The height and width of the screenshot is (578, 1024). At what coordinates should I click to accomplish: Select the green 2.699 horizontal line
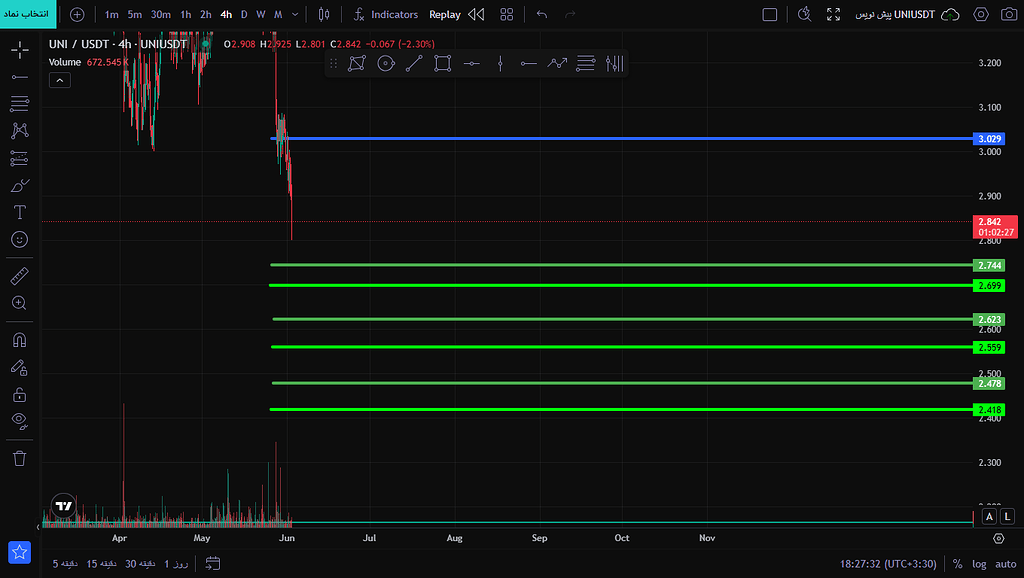click(620, 285)
